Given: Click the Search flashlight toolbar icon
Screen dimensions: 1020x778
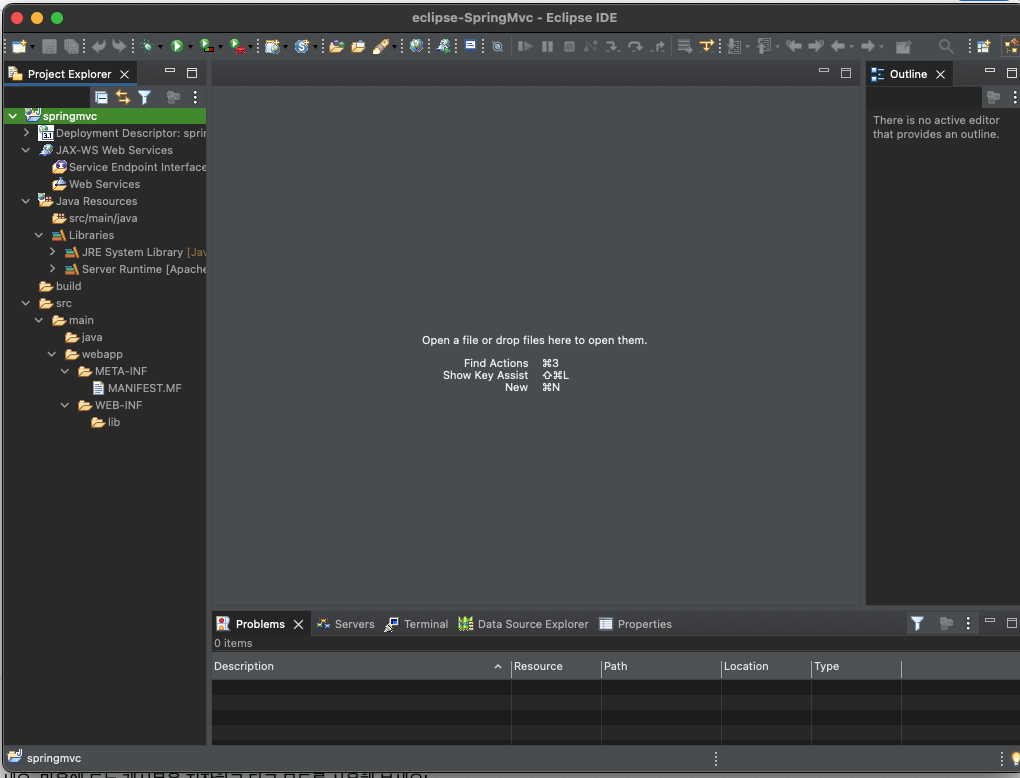Looking at the screenshot, I should (380, 46).
